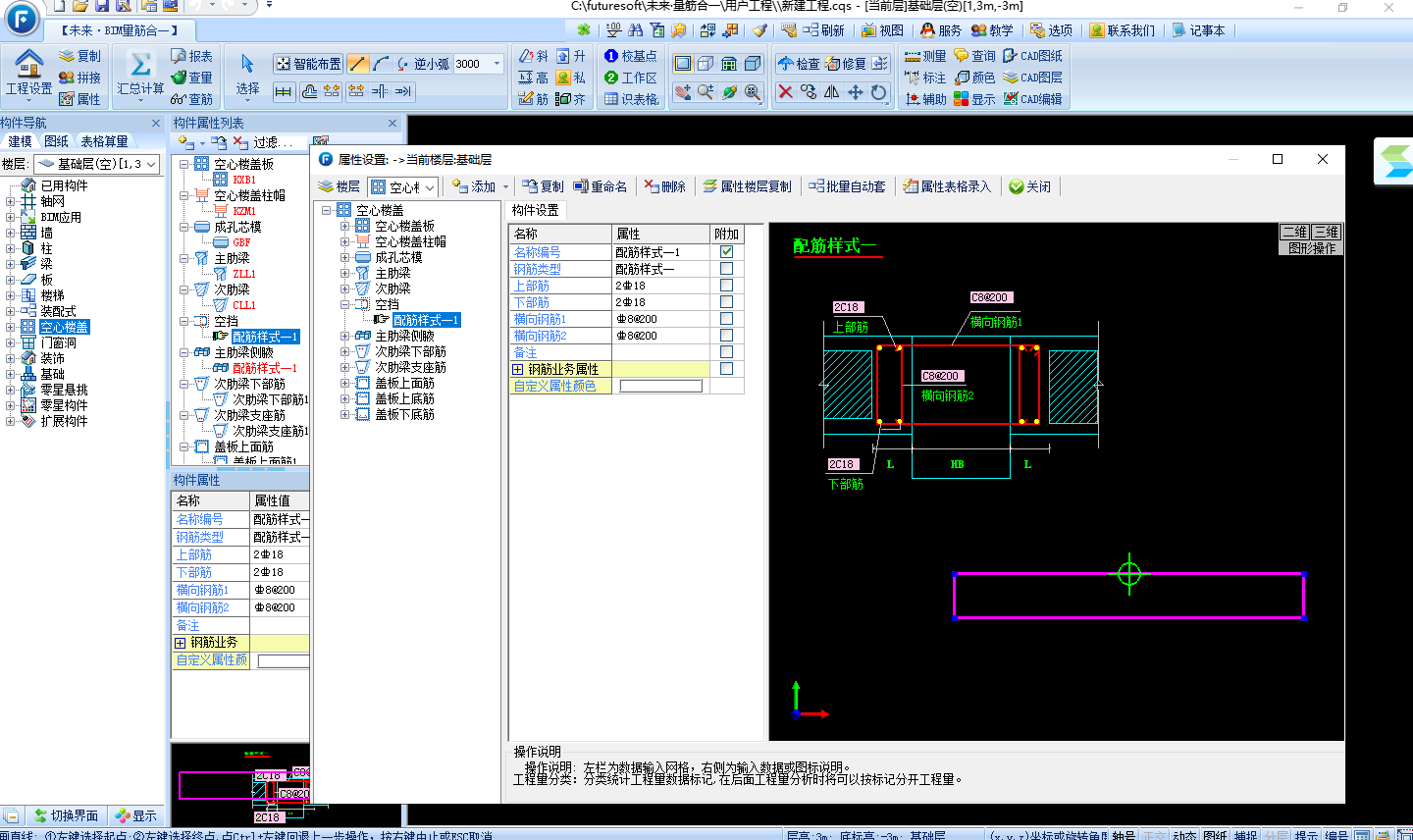Toggle 附加 checkbox for 名称编号 row
This screenshot has width=1413, height=840.
726,252
